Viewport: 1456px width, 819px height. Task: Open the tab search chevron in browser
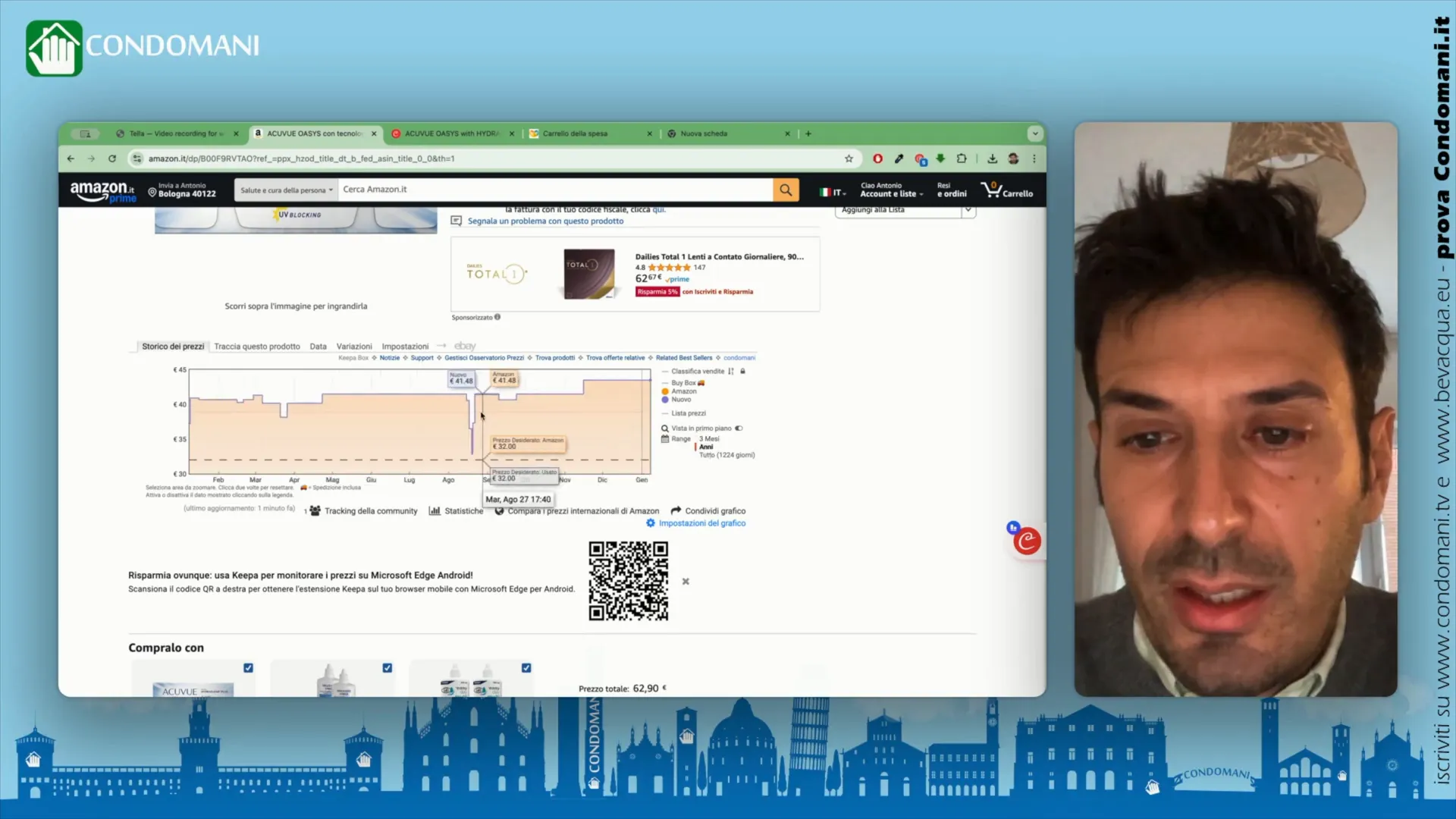coord(1035,133)
